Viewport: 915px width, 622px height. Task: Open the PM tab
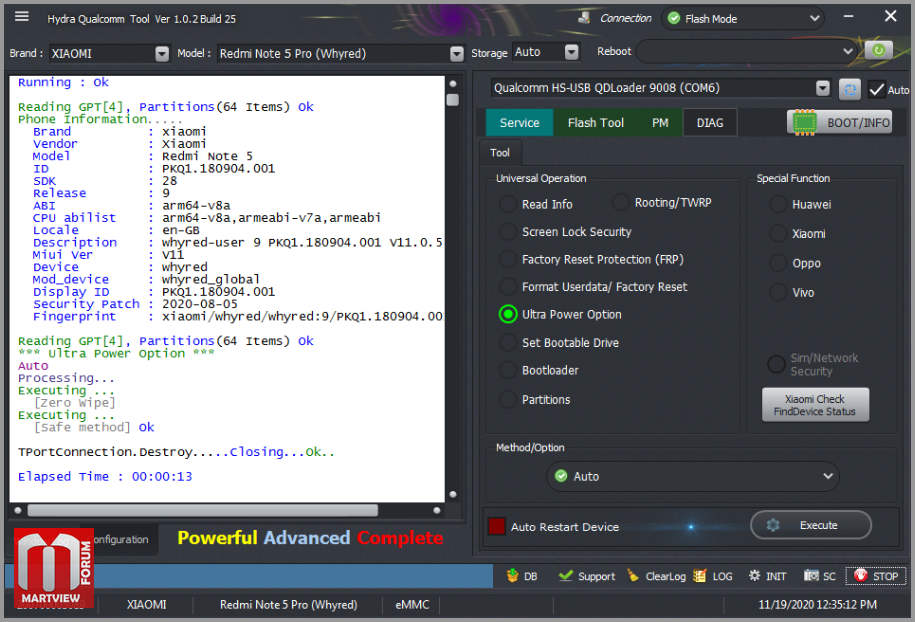click(660, 123)
